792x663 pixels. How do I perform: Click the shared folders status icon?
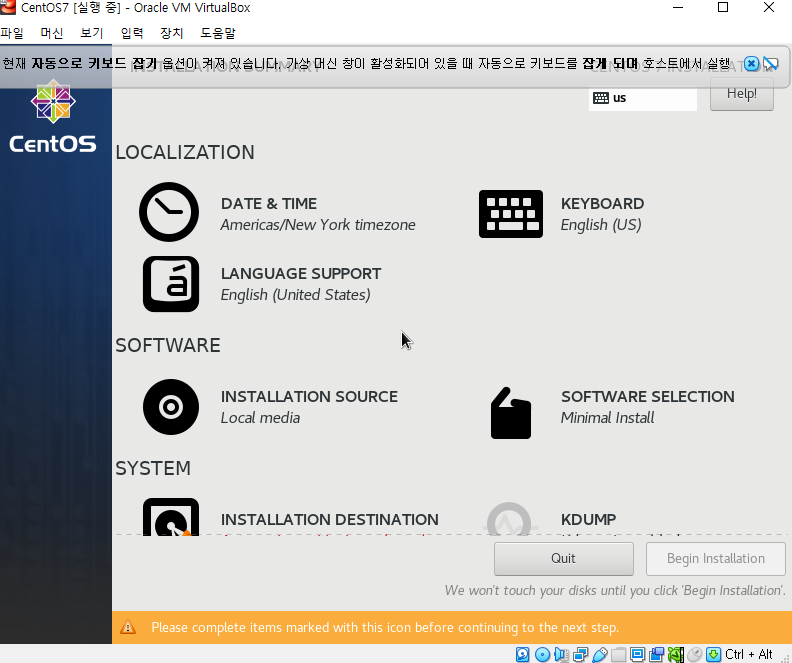pos(619,654)
